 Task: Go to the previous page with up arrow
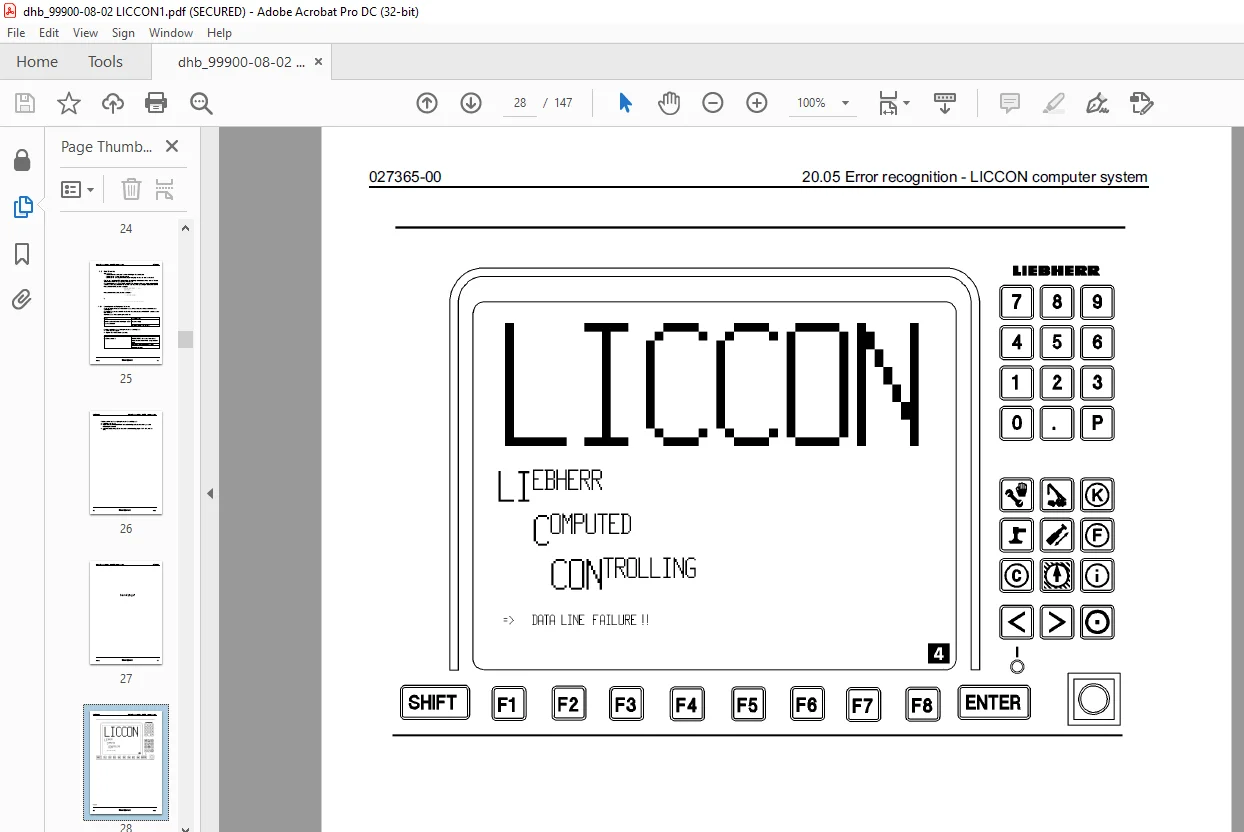coord(427,103)
